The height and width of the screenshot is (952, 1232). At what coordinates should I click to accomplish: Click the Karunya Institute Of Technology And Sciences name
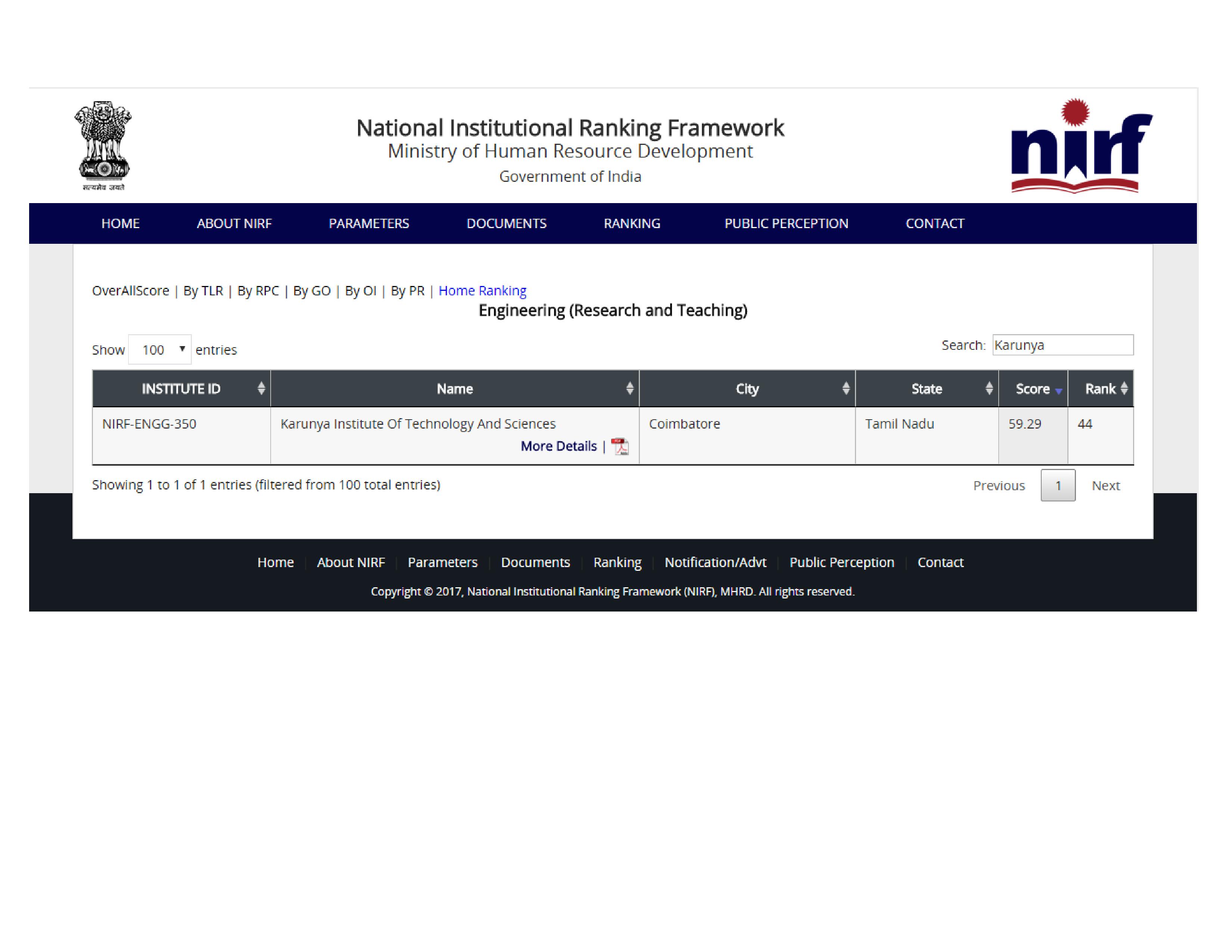418,424
